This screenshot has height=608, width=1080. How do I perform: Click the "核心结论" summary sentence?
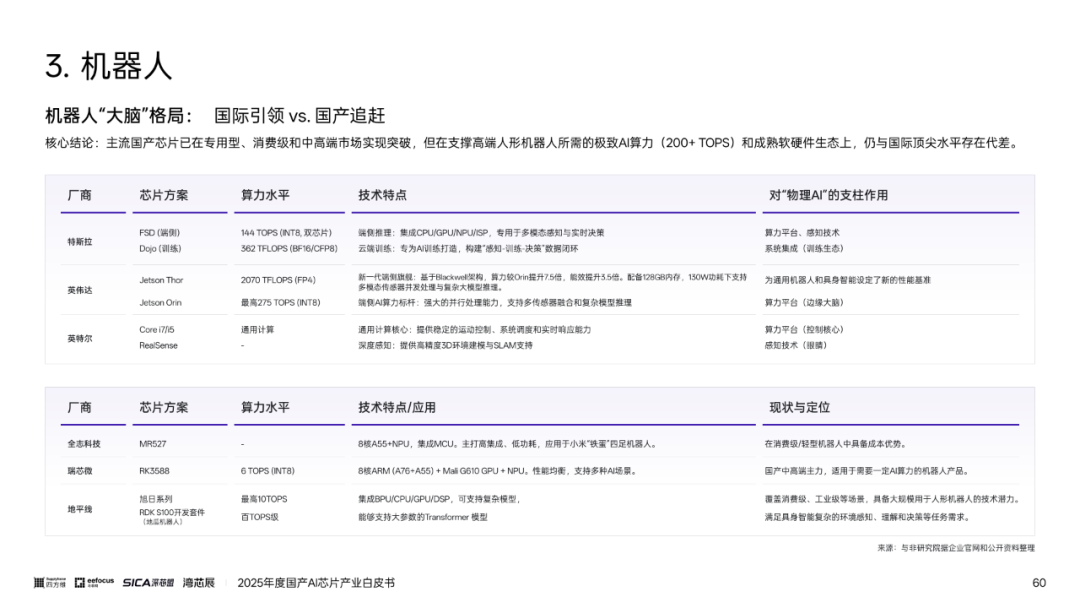coord(532,143)
